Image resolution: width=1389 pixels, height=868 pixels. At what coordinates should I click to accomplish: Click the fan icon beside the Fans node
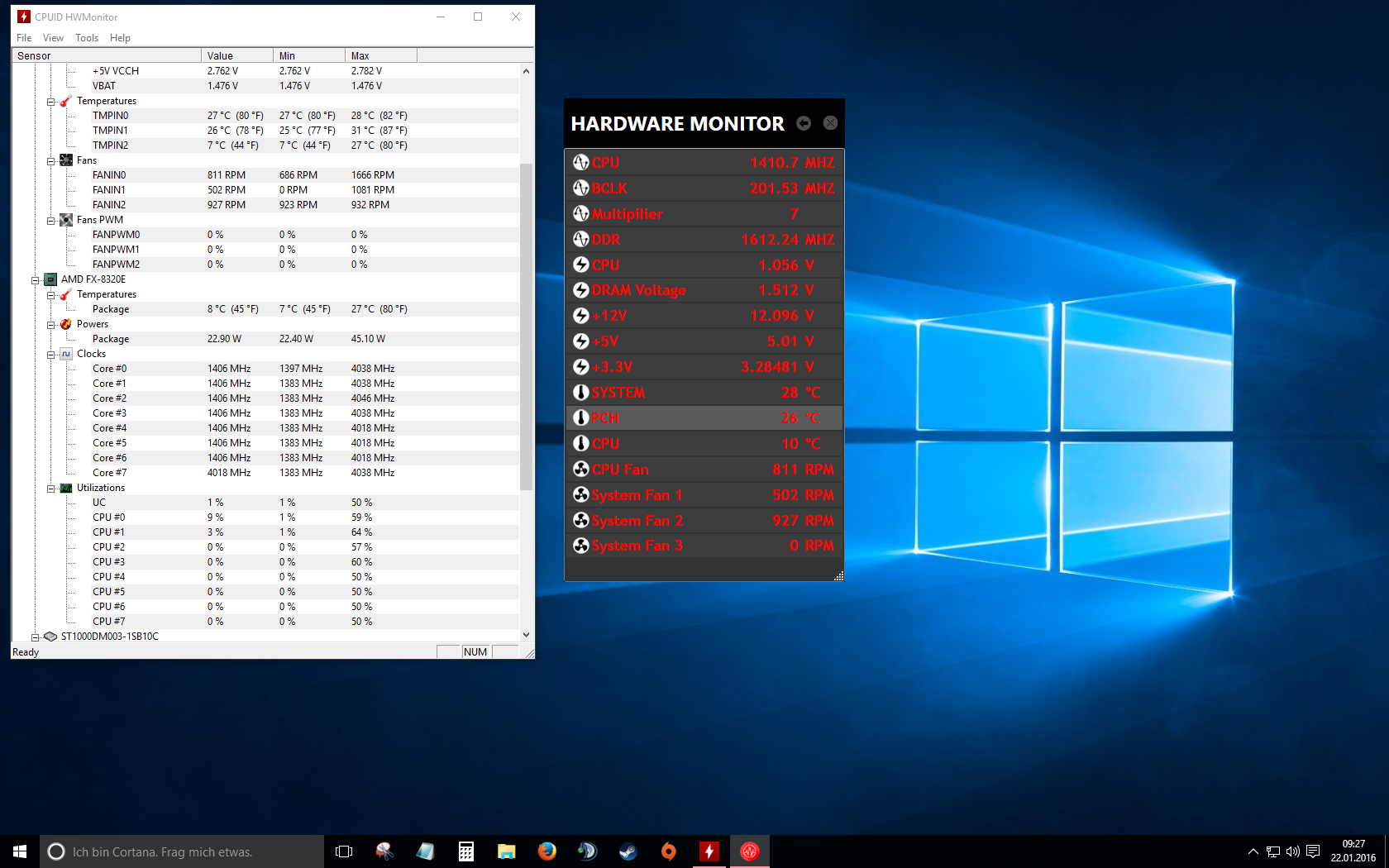coord(66,160)
